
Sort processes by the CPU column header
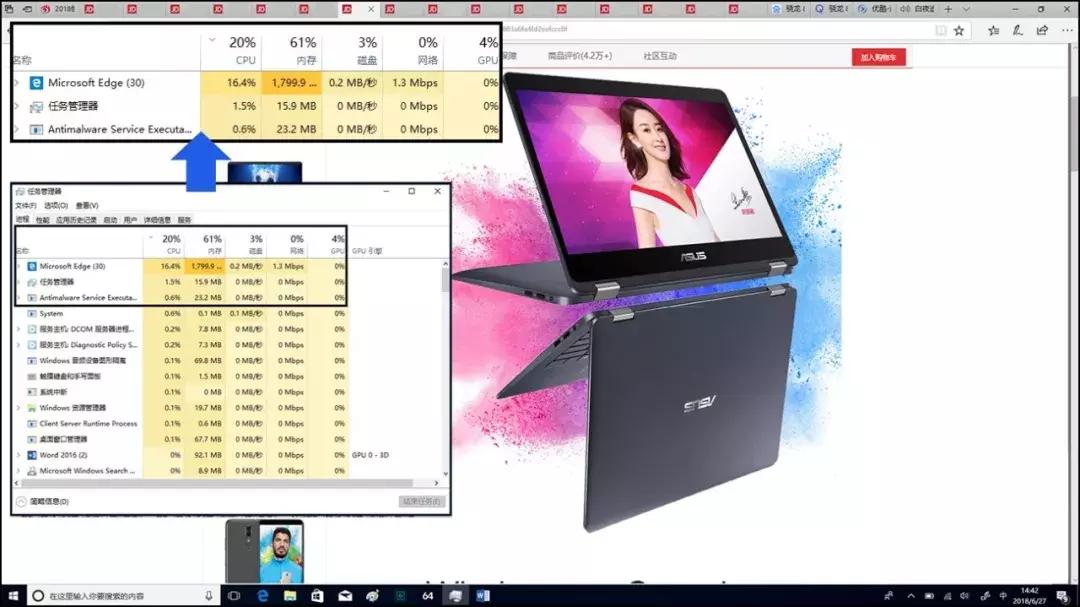[163, 244]
